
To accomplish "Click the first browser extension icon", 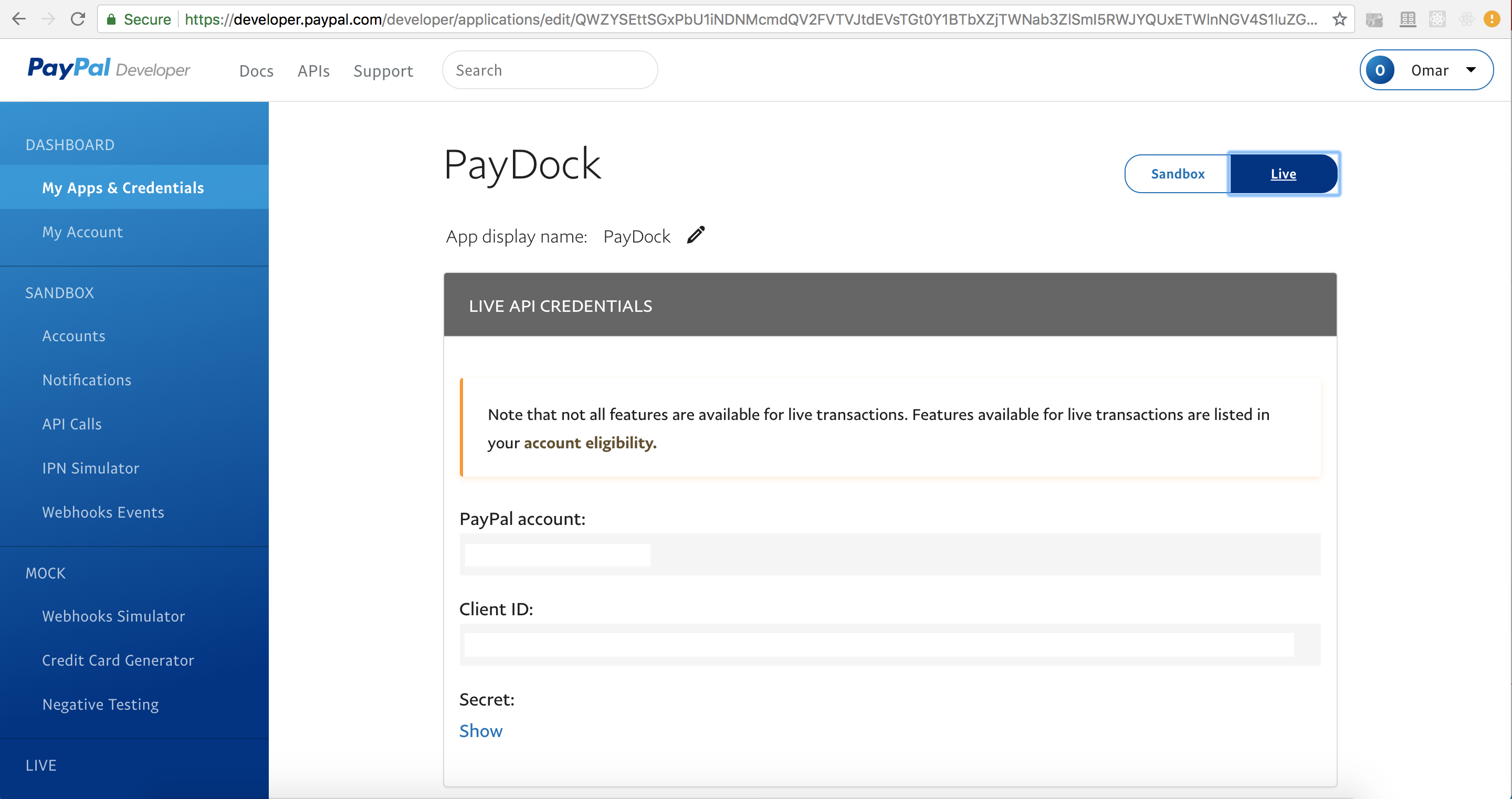I will [1374, 19].
